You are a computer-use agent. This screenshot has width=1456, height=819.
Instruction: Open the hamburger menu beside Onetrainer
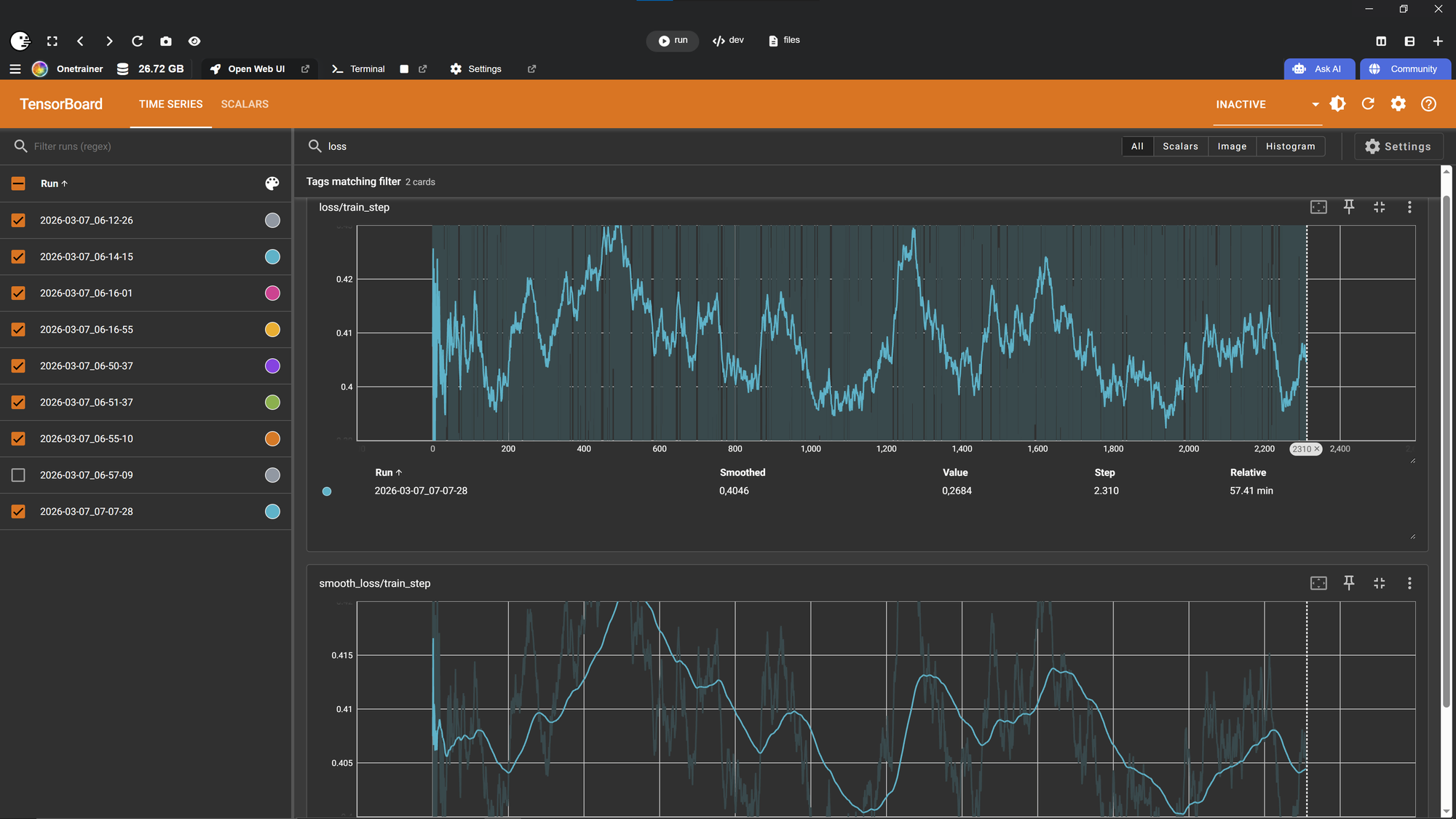click(15, 69)
